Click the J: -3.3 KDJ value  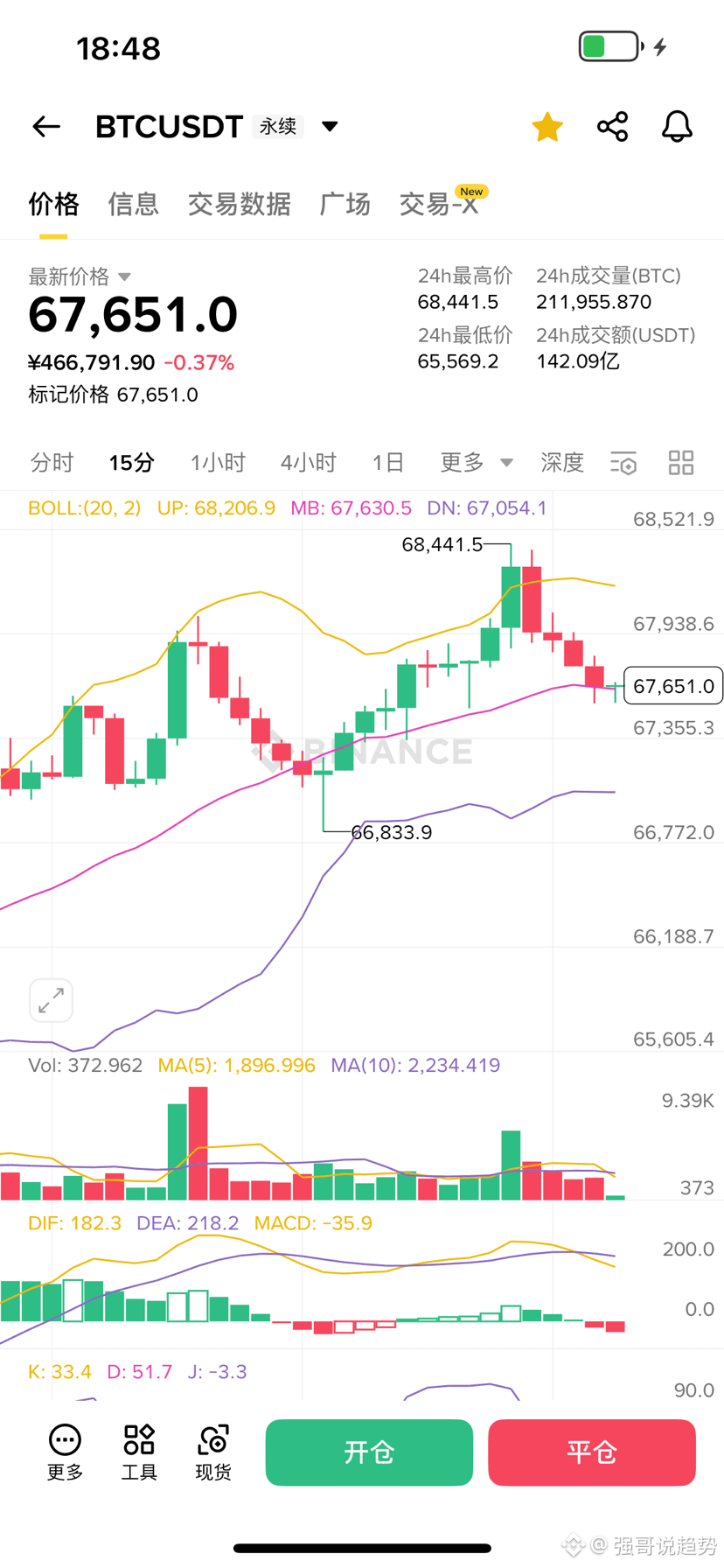click(217, 1371)
